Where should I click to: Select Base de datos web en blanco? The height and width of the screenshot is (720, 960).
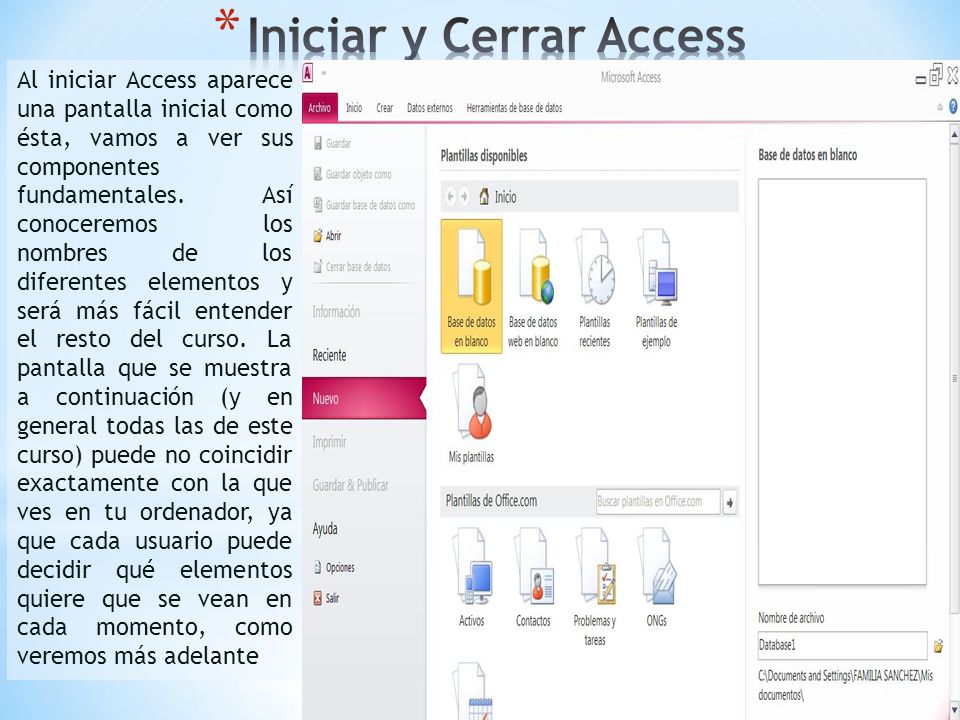tap(533, 287)
